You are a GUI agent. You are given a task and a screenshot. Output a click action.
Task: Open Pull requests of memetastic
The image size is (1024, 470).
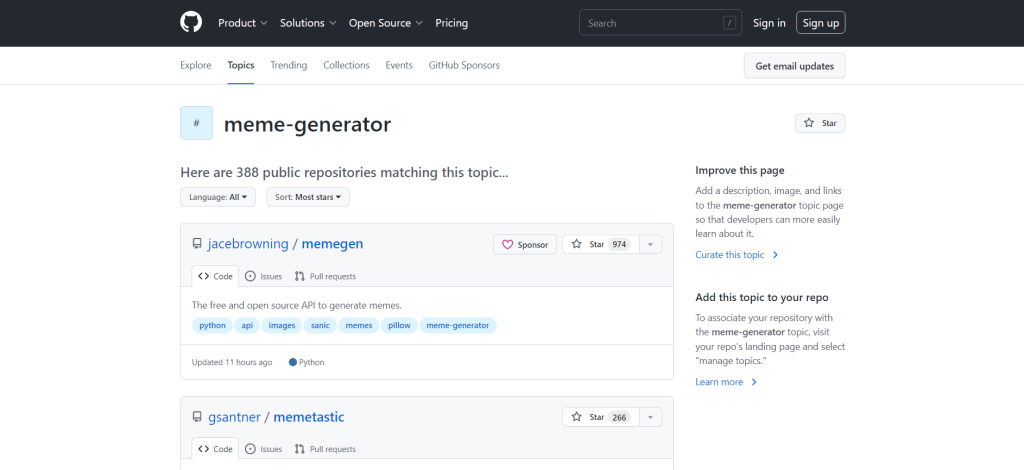(325, 449)
